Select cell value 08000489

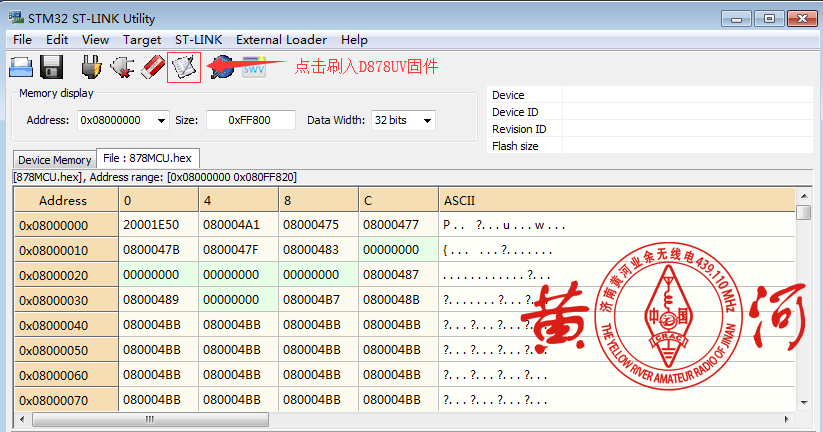click(x=159, y=300)
